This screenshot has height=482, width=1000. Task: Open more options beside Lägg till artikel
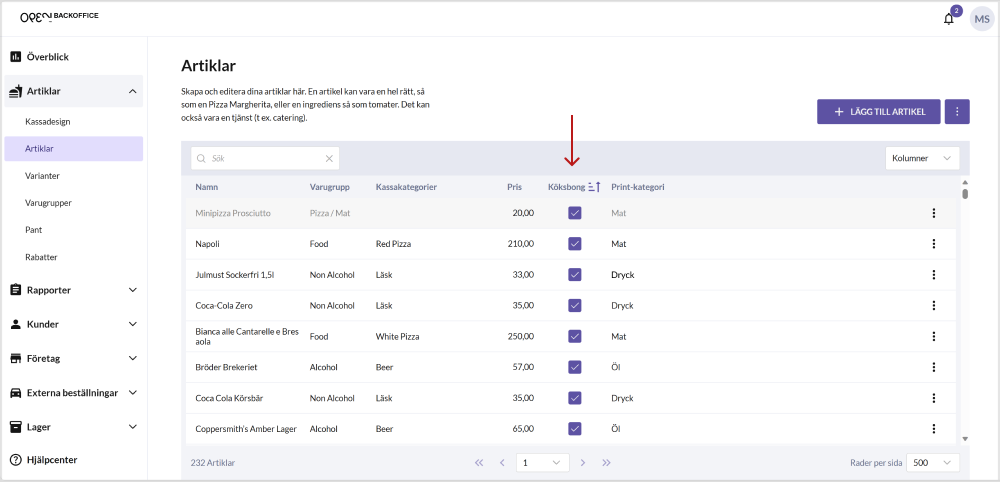(957, 111)
